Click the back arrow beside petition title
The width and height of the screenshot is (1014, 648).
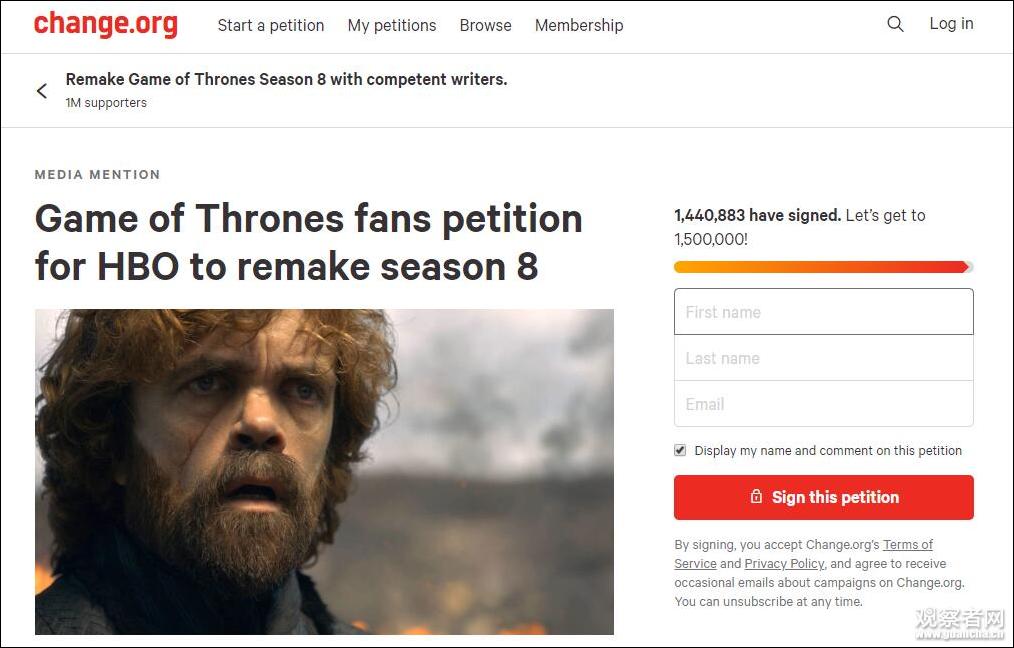(42, 91)
